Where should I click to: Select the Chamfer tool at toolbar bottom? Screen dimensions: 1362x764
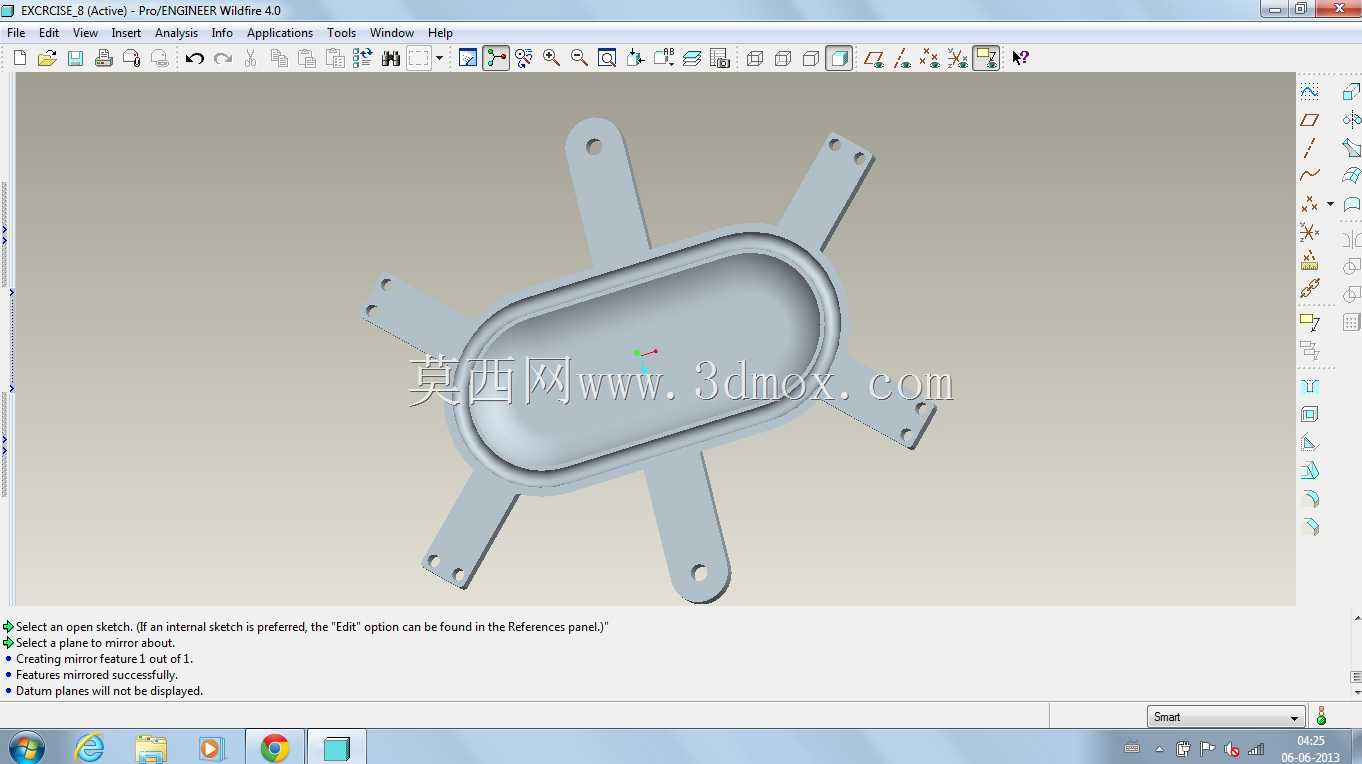coord(1309,526)
